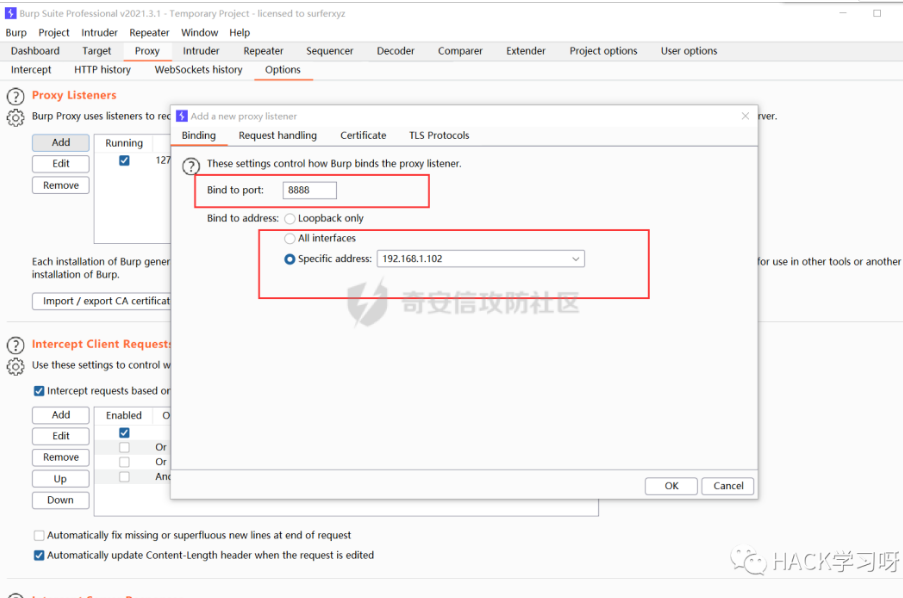
Task: Close the Add a new proxy listener dialog
Action: click(745, 116)
